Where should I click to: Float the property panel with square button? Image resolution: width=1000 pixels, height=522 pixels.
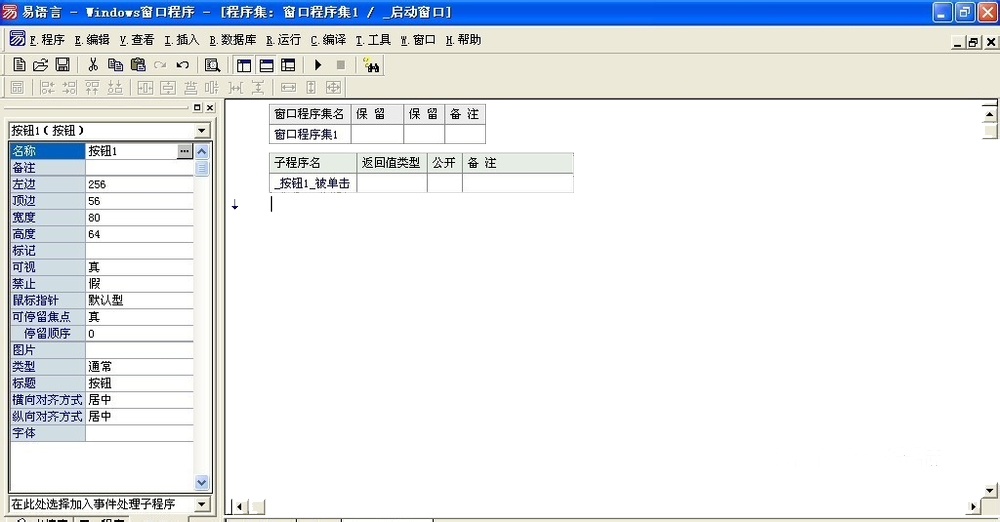pos(197,108)
